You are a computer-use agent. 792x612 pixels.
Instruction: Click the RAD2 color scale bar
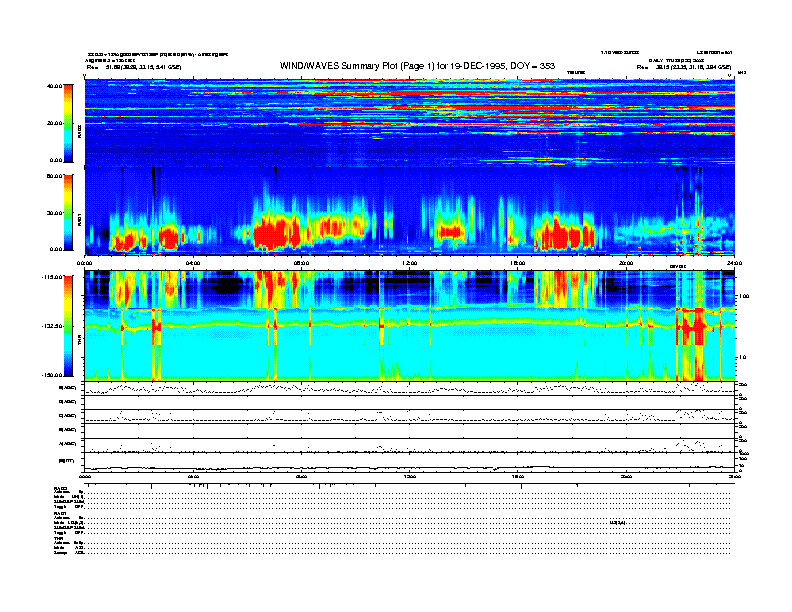tap(68, 123)
